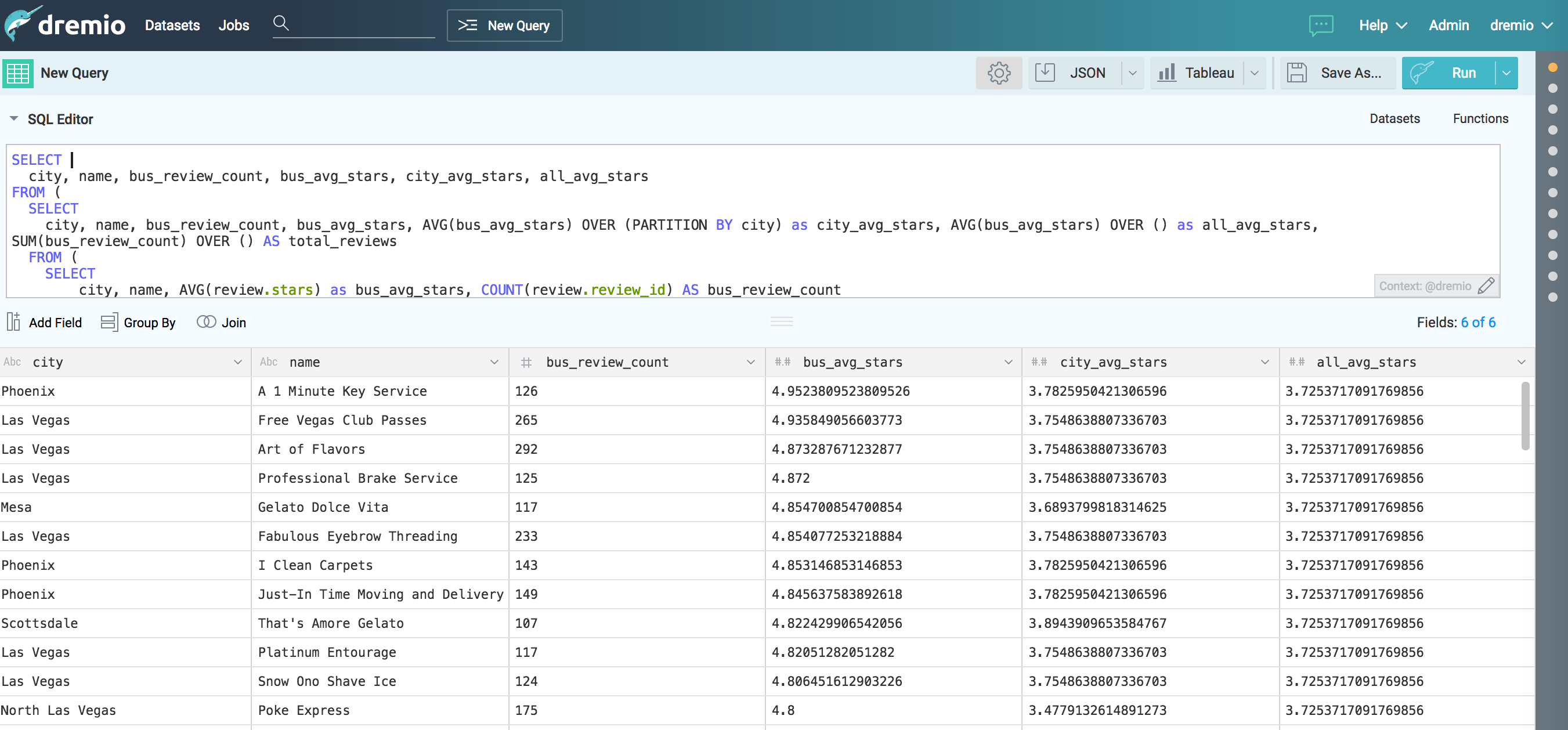This screenshot has width=1568, height=730.
Task: Click the Dremio narwhal logo
Action: point(23,23)
